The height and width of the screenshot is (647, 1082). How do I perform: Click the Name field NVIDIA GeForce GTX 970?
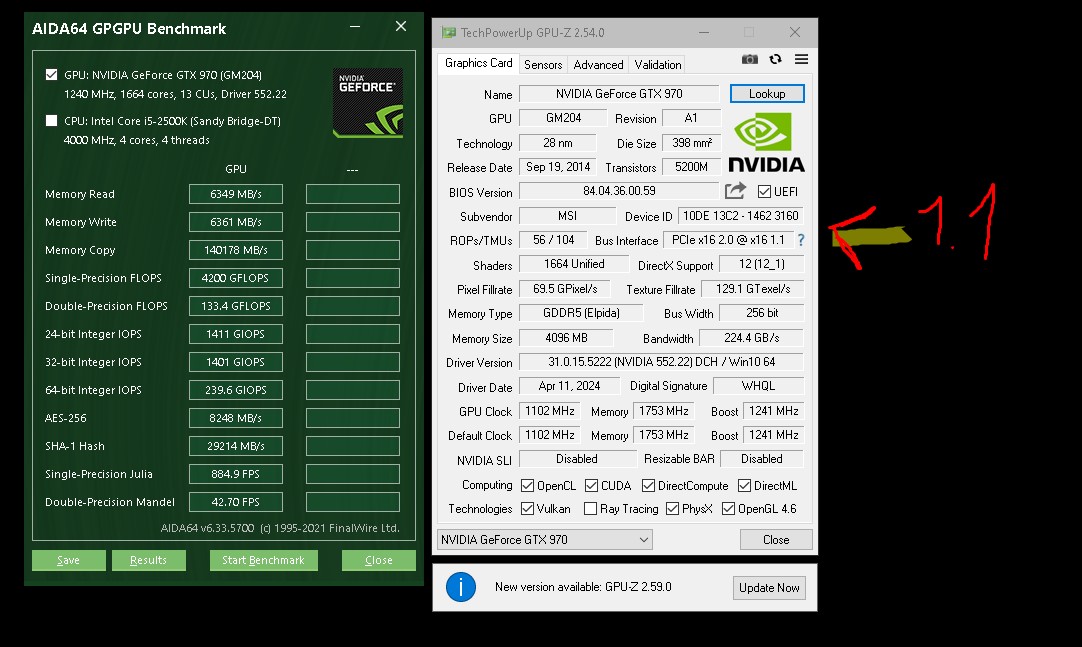coord(619,94)
